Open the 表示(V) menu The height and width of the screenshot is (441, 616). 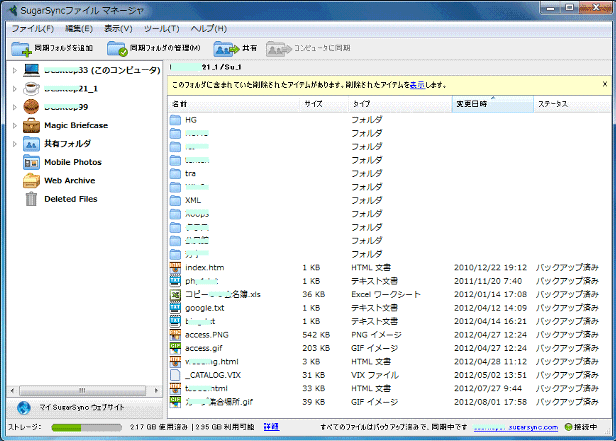coord(118,29)
